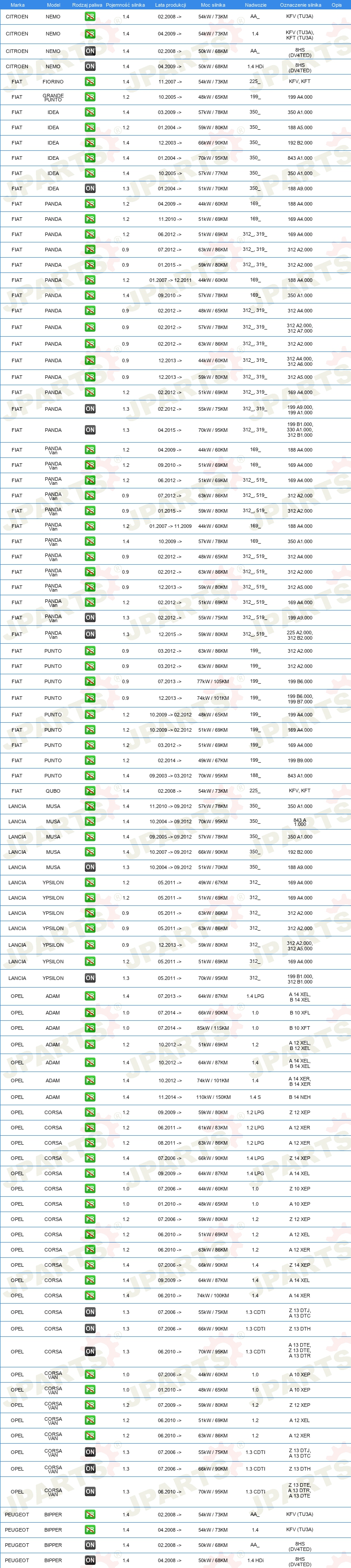This screenshot has height=1568, width=351.
Task: Click the Moc silnika column header
Action: (x=213, y=5)
